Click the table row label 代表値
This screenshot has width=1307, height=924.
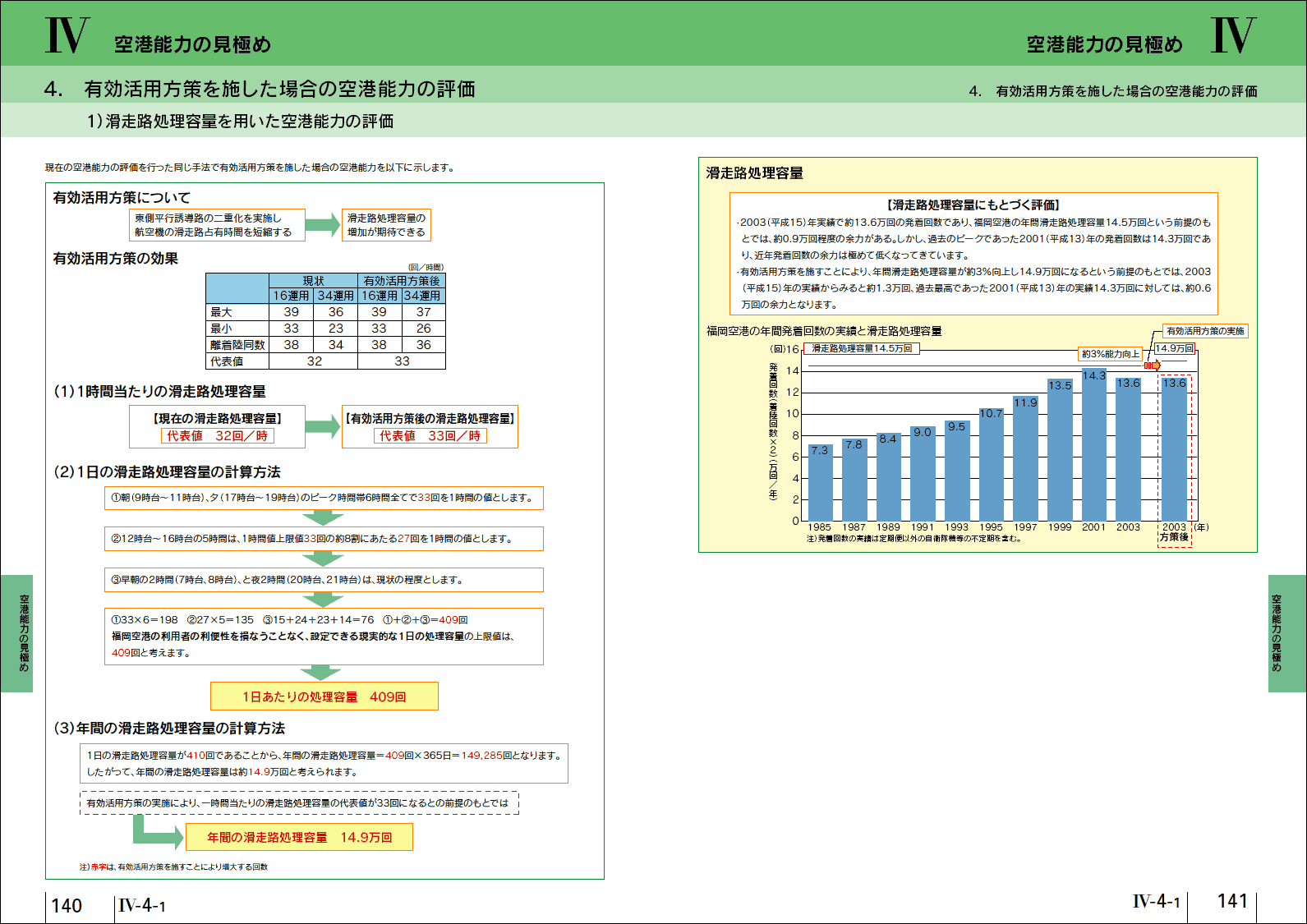(237, 361)
